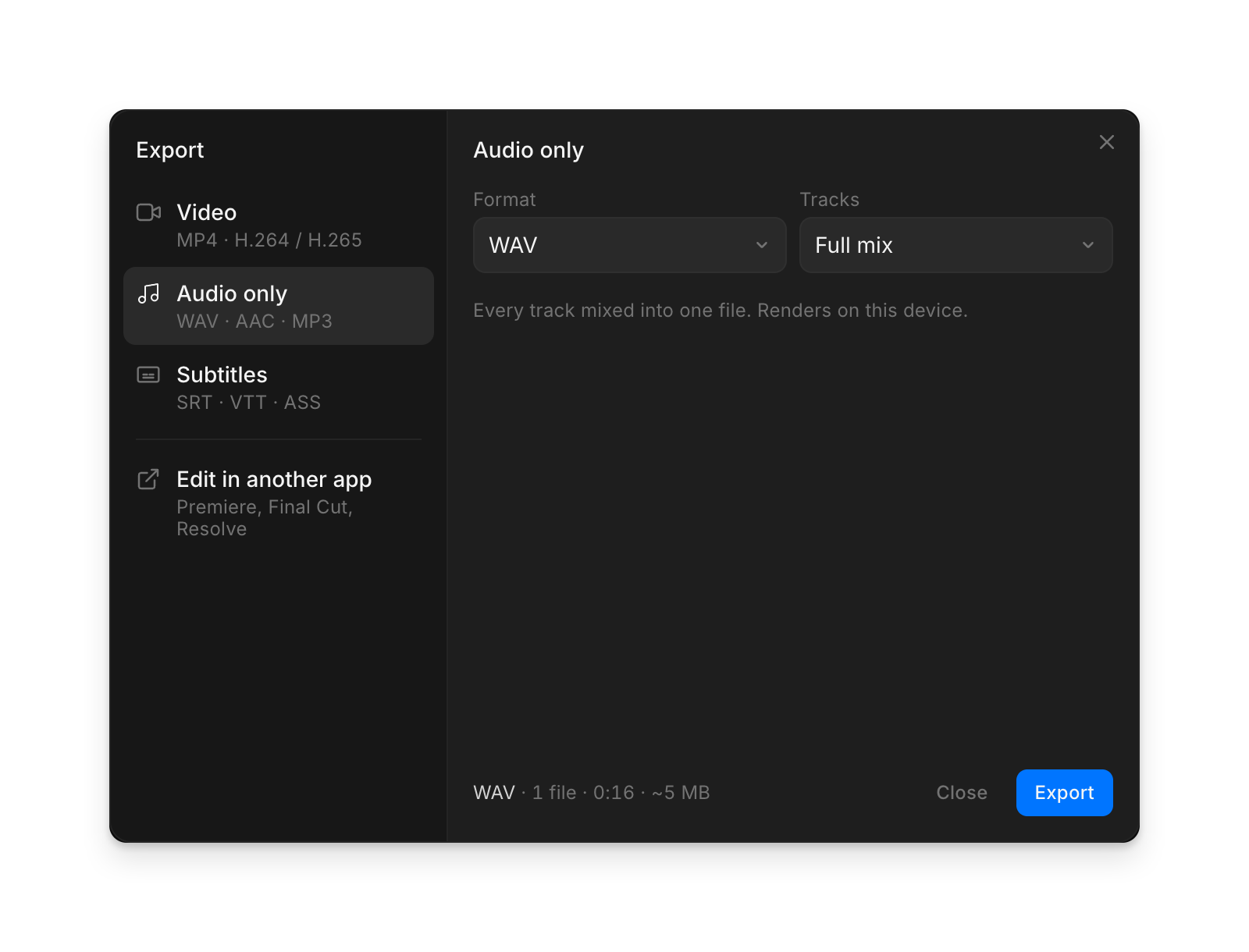Image resolution: width=1249 pixels, height=952 pixels.
Task: Click the WAV · 1 file · 0:16 summary
Action: click(592, 793)
